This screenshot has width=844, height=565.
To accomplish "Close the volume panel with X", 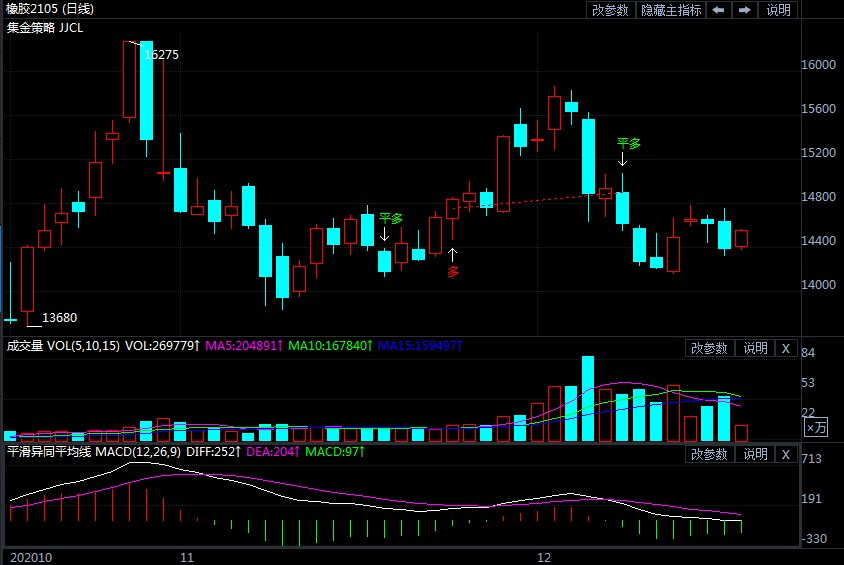I will pos(786,348).
